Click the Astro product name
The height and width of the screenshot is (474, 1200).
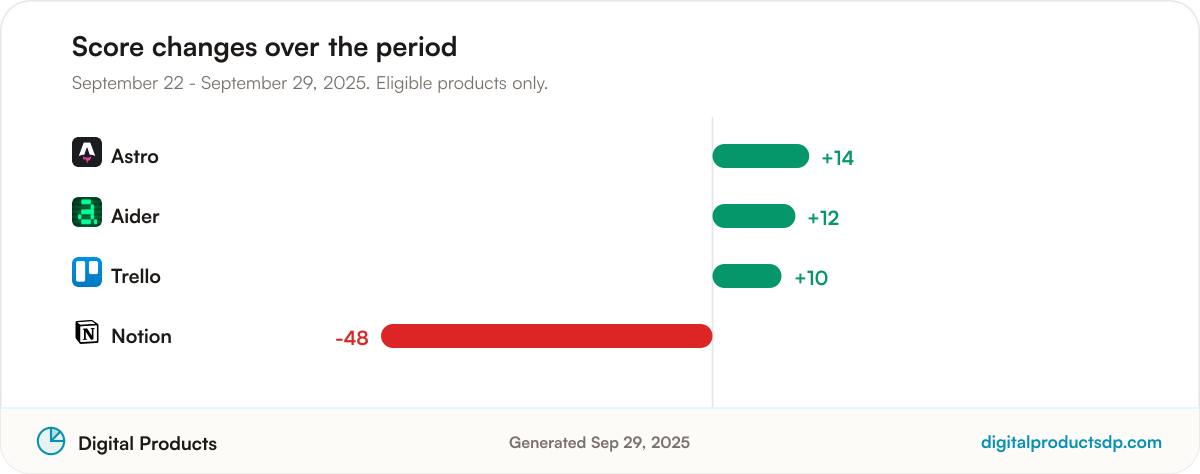pos(135,156)
